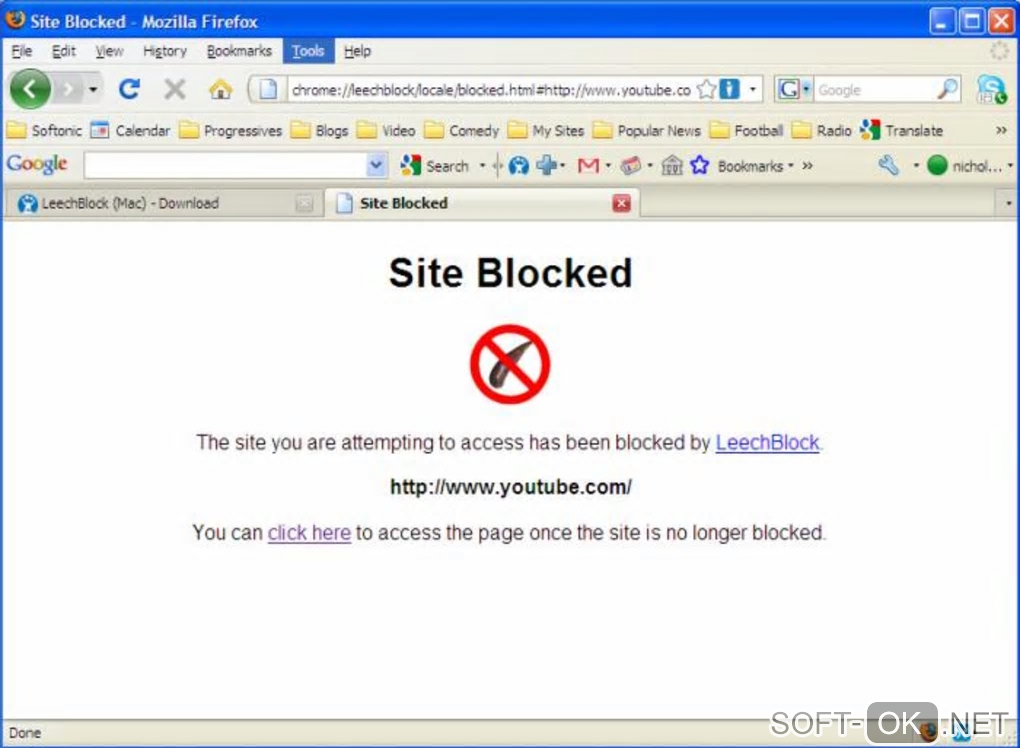Click the address bar URL field

pos(490,90)
